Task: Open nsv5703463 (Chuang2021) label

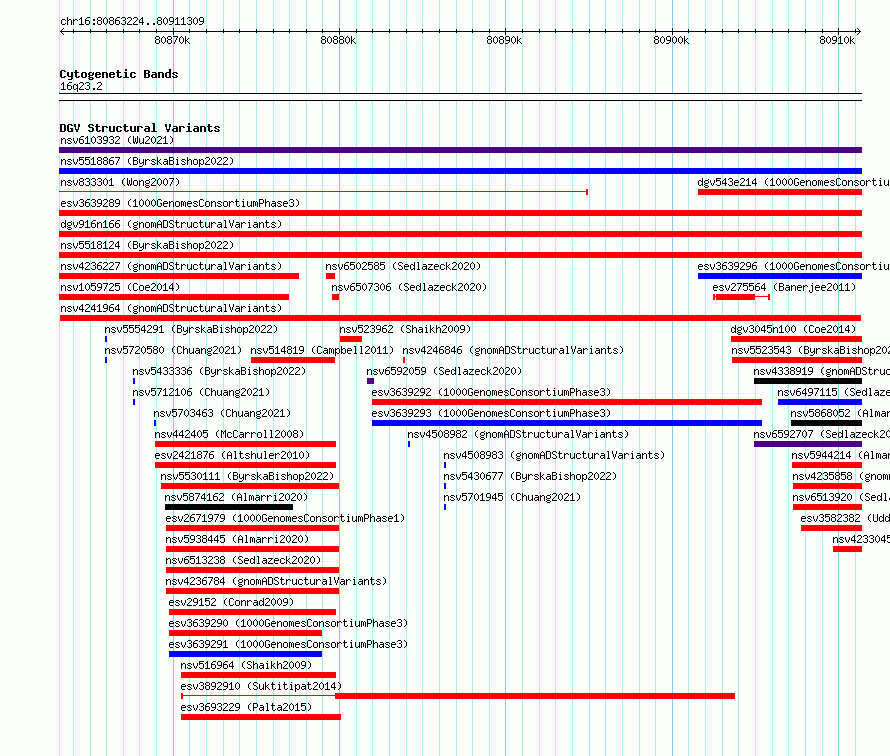Action: click(222, 413)
